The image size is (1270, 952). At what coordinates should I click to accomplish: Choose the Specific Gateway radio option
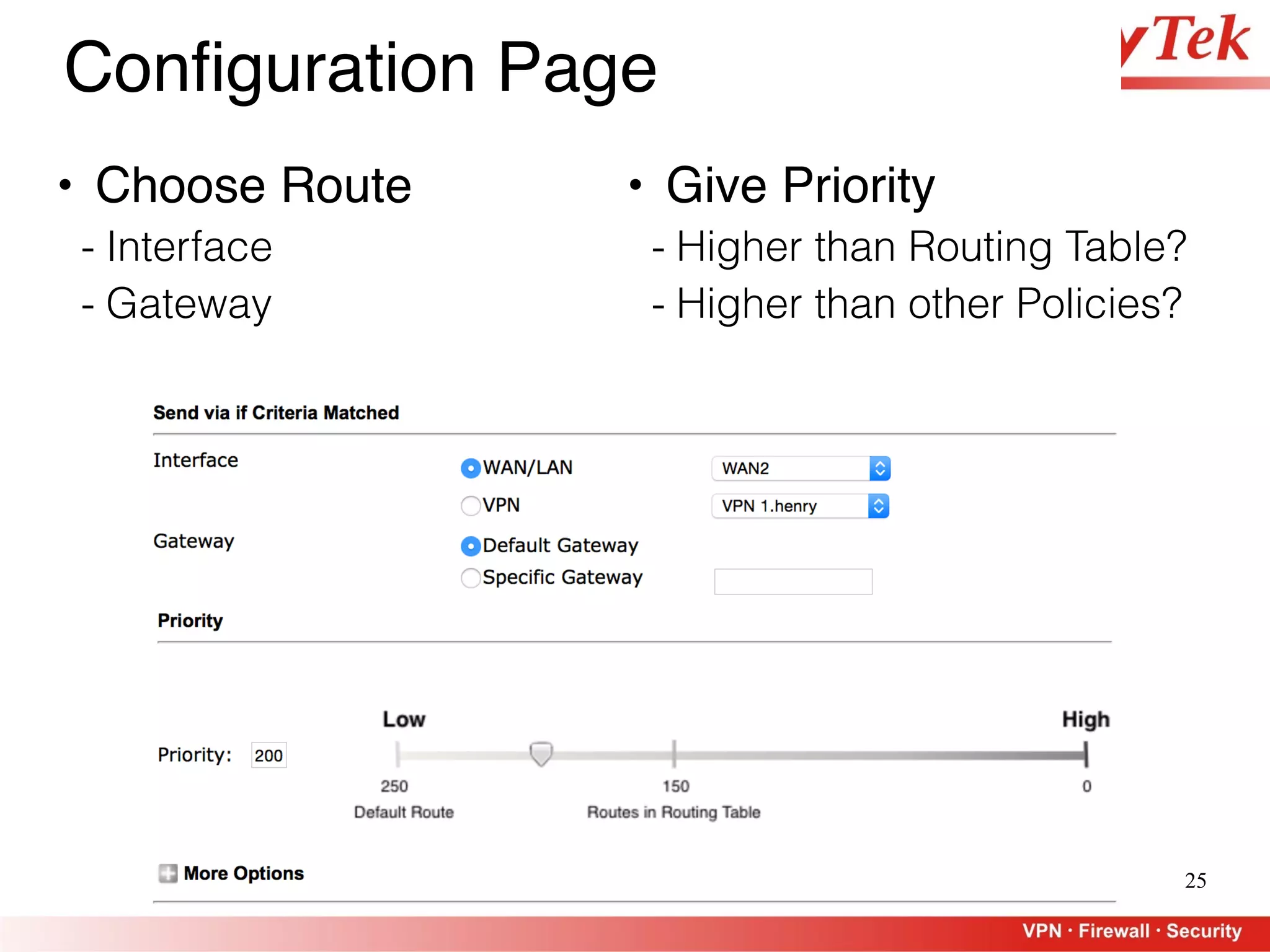(471, 578)
